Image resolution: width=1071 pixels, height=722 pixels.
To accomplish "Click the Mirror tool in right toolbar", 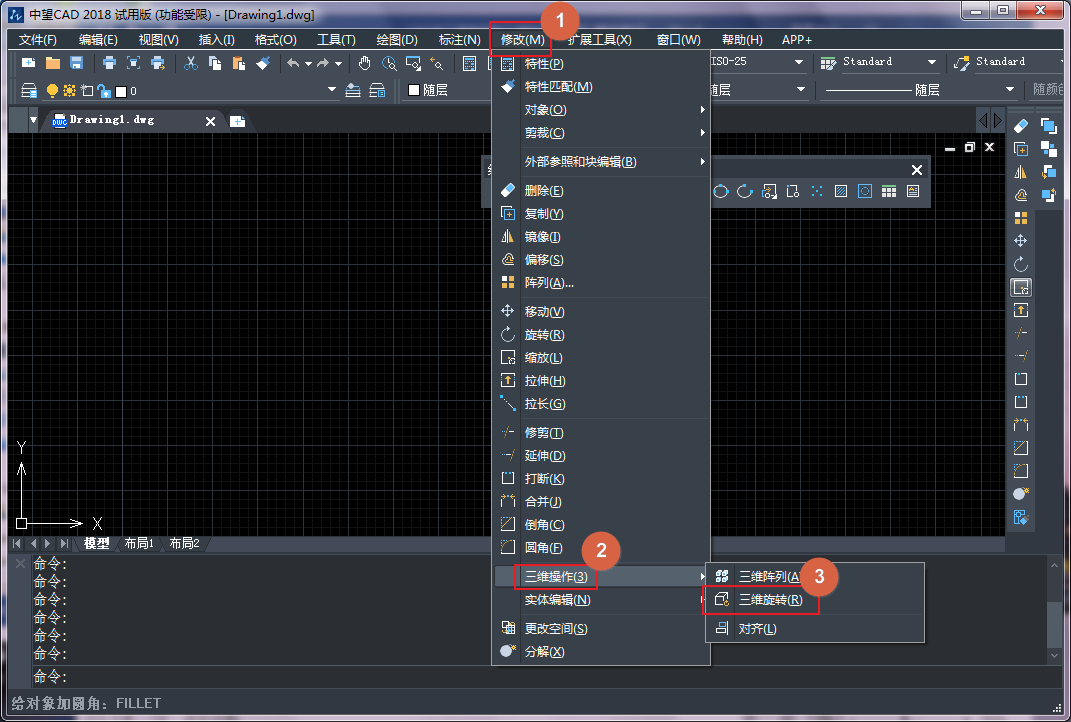I will coord(1021,172).
